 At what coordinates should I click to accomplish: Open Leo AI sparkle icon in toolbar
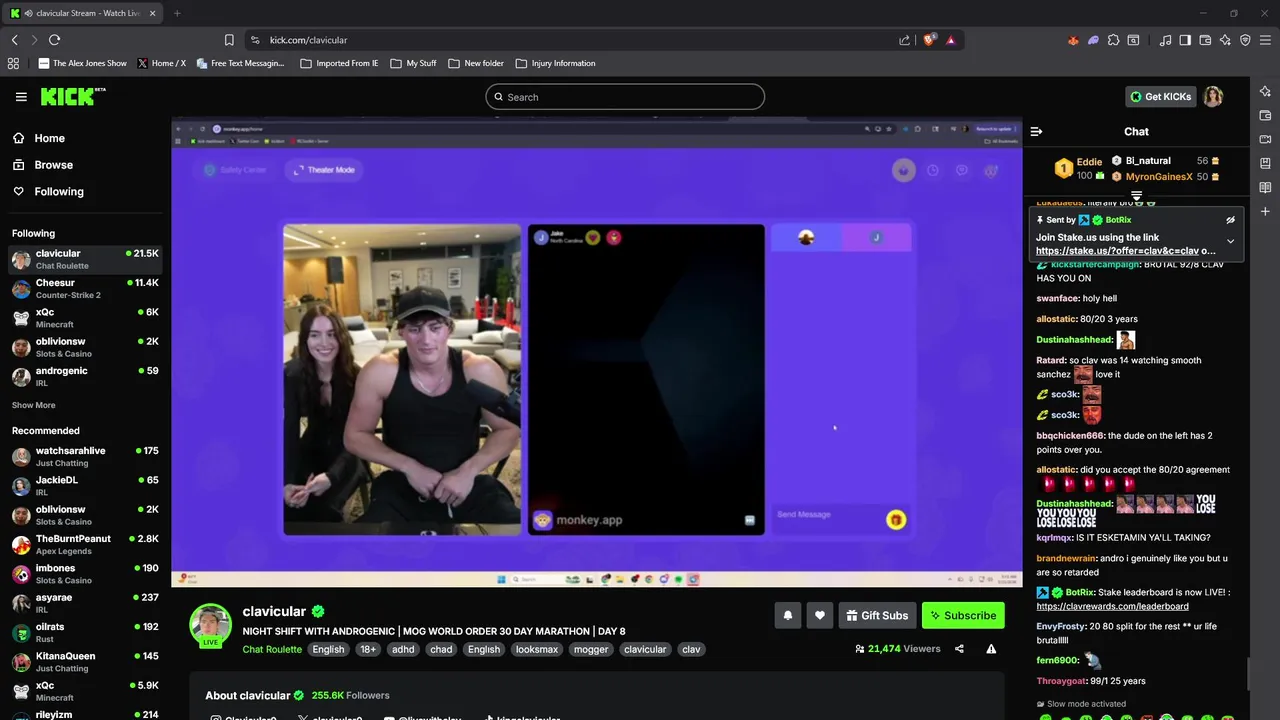point(1225,40)
